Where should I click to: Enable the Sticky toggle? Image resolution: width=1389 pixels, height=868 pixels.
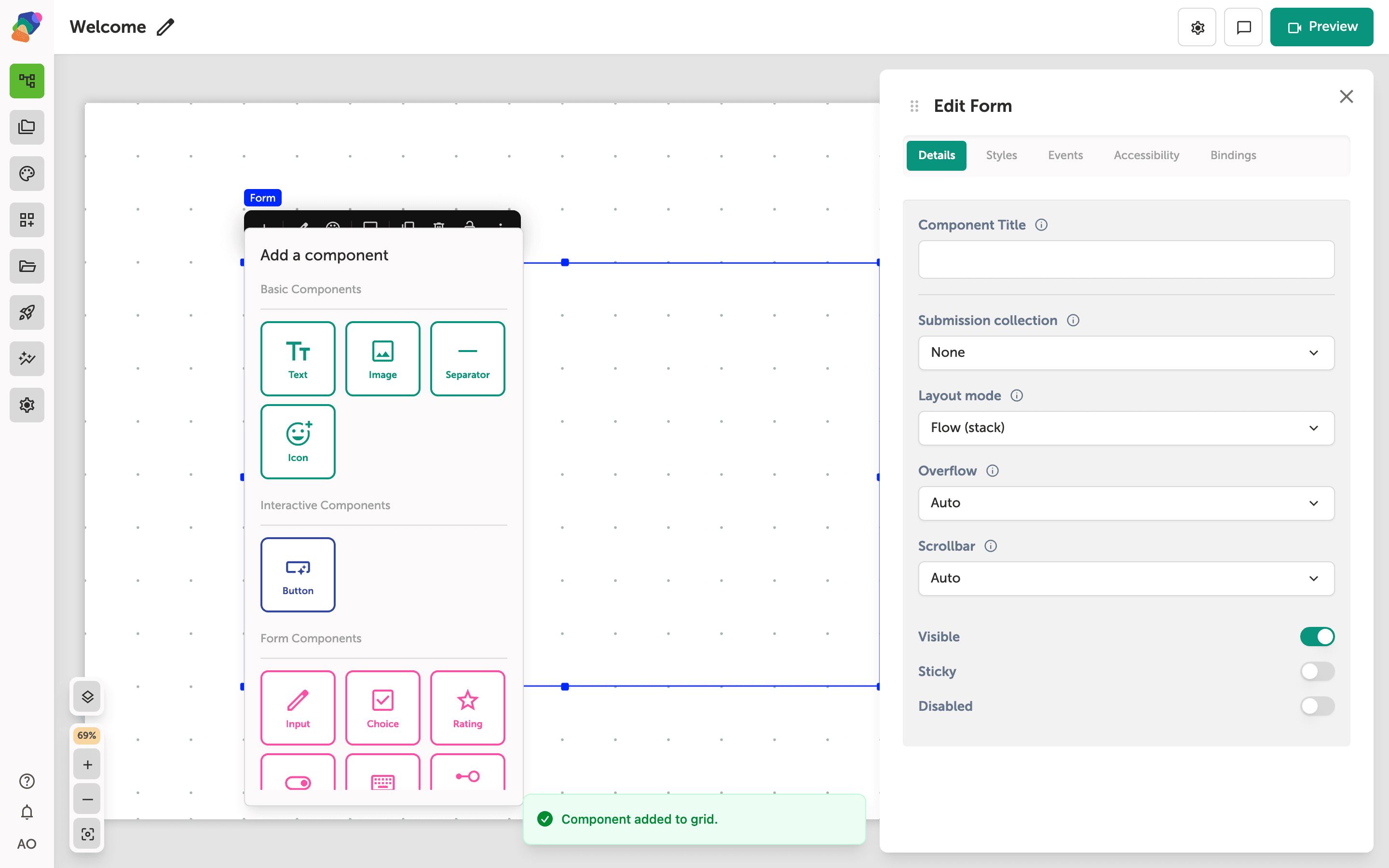click(x=1317, y=671)
